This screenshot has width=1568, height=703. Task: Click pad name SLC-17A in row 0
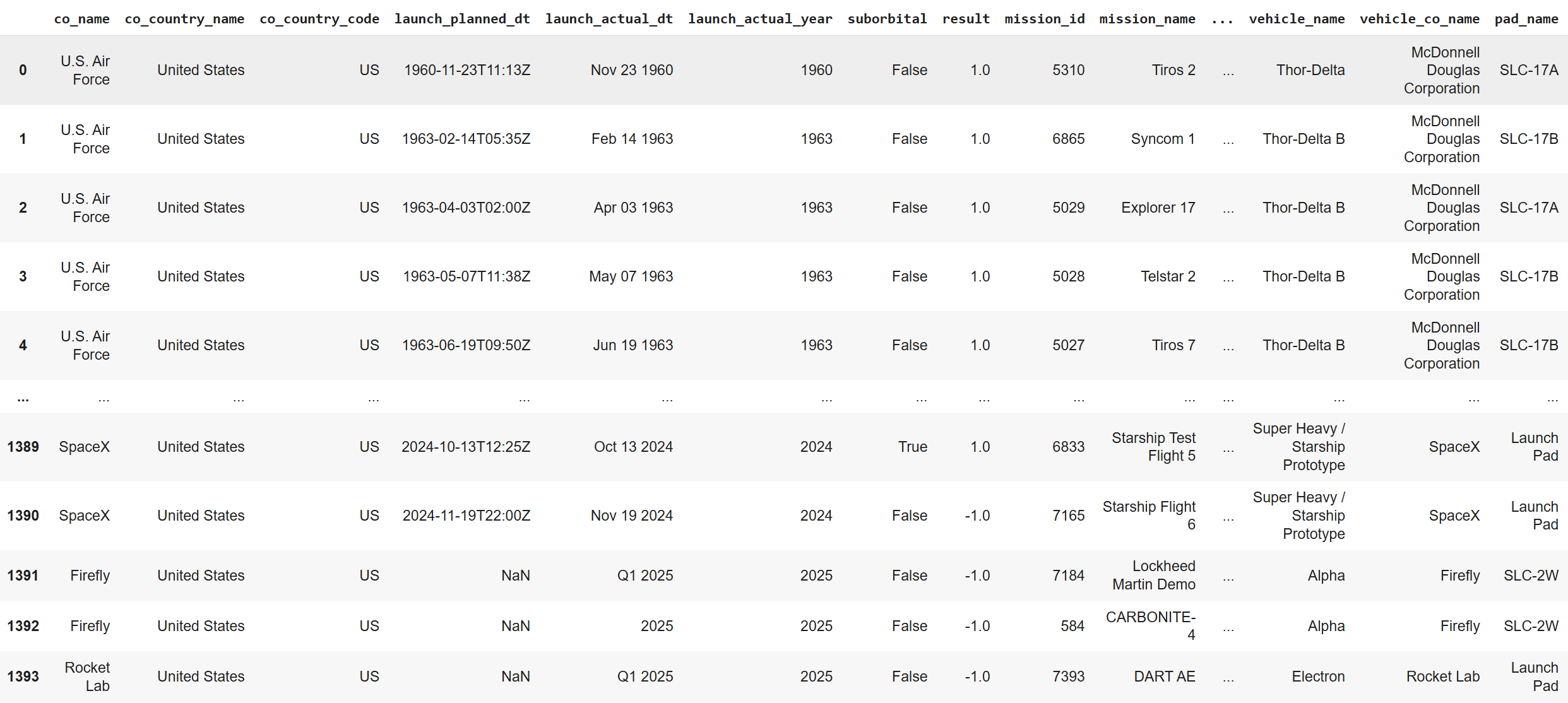(1529, 70)
